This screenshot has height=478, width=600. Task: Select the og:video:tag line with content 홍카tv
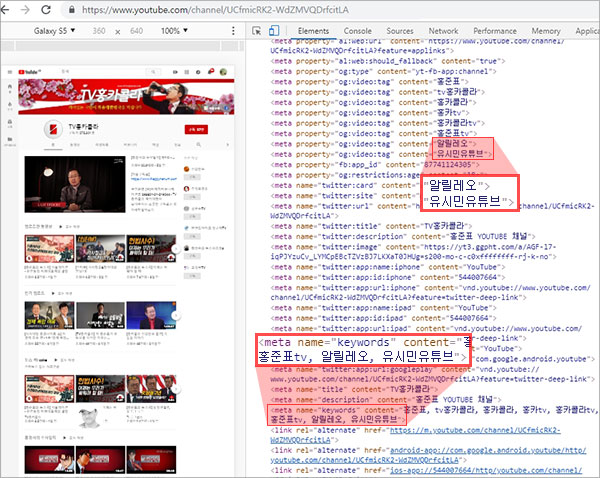pyautogui.click(x=370, y=113)
